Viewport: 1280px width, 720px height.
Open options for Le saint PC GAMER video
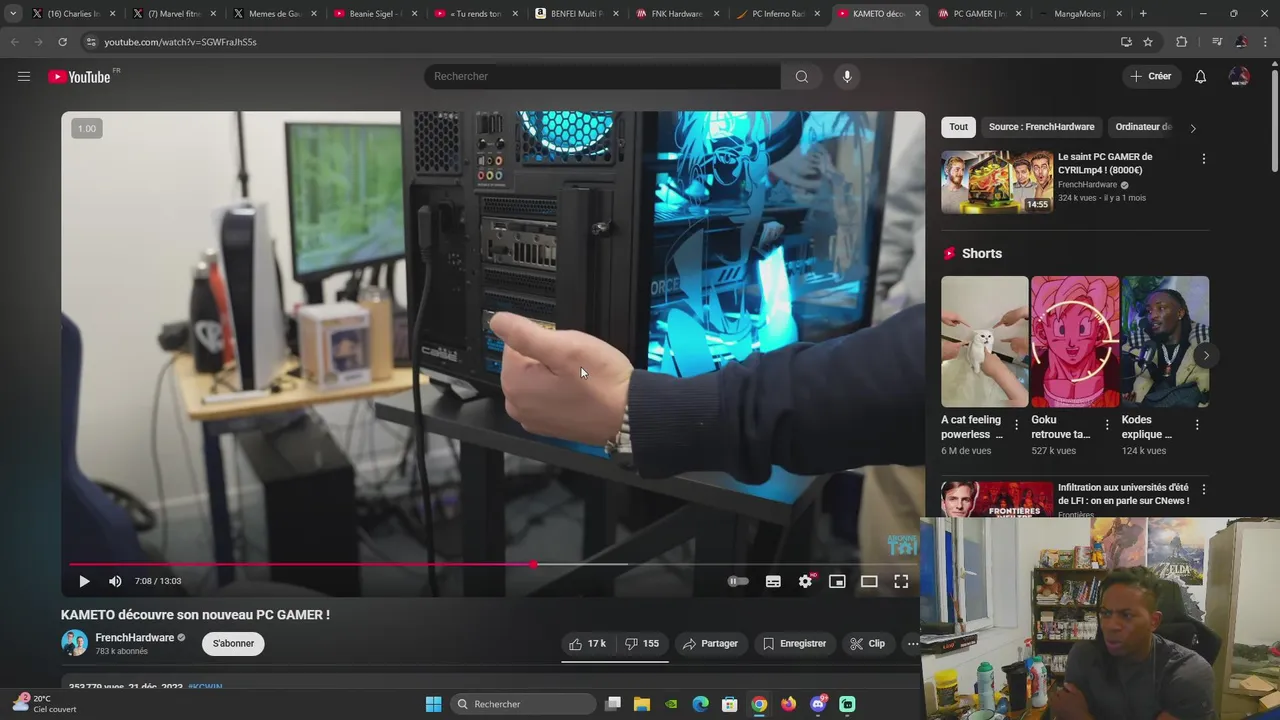(x=1203, y=159)
